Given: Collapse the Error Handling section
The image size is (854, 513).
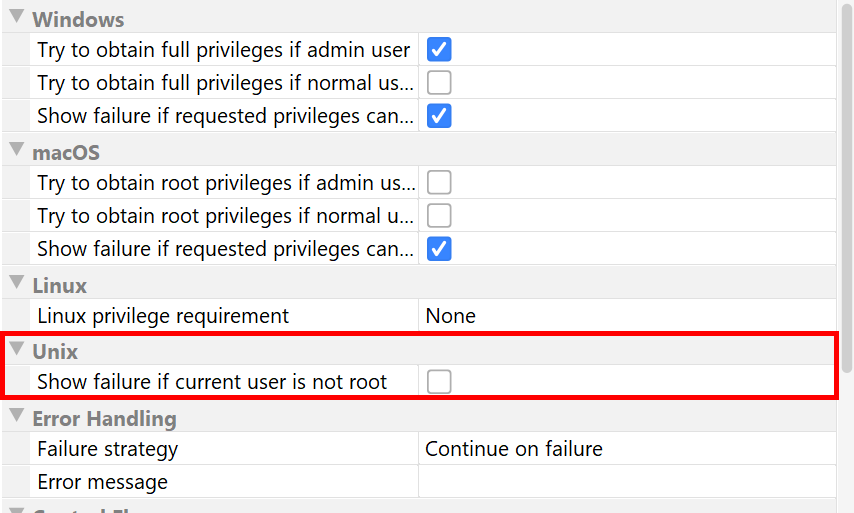Looking at the screenshot, I should (x=16, y=416).
